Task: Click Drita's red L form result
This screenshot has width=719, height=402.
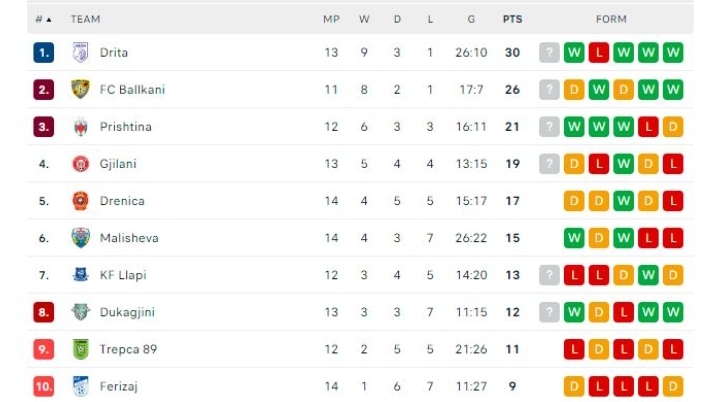Action: coord(598,52)
